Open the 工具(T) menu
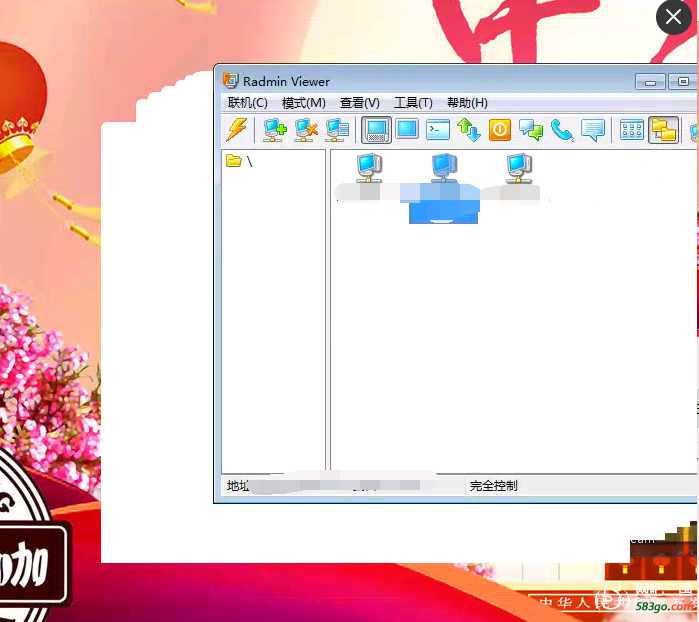 [413, 103]
